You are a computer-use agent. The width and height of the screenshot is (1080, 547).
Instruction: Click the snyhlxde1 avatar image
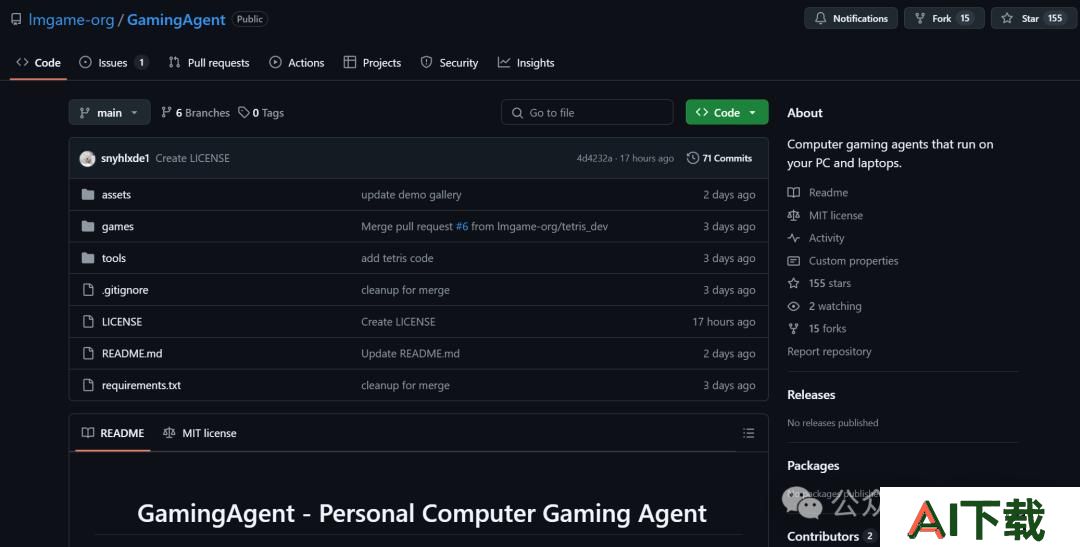click(x=87, y=158)
